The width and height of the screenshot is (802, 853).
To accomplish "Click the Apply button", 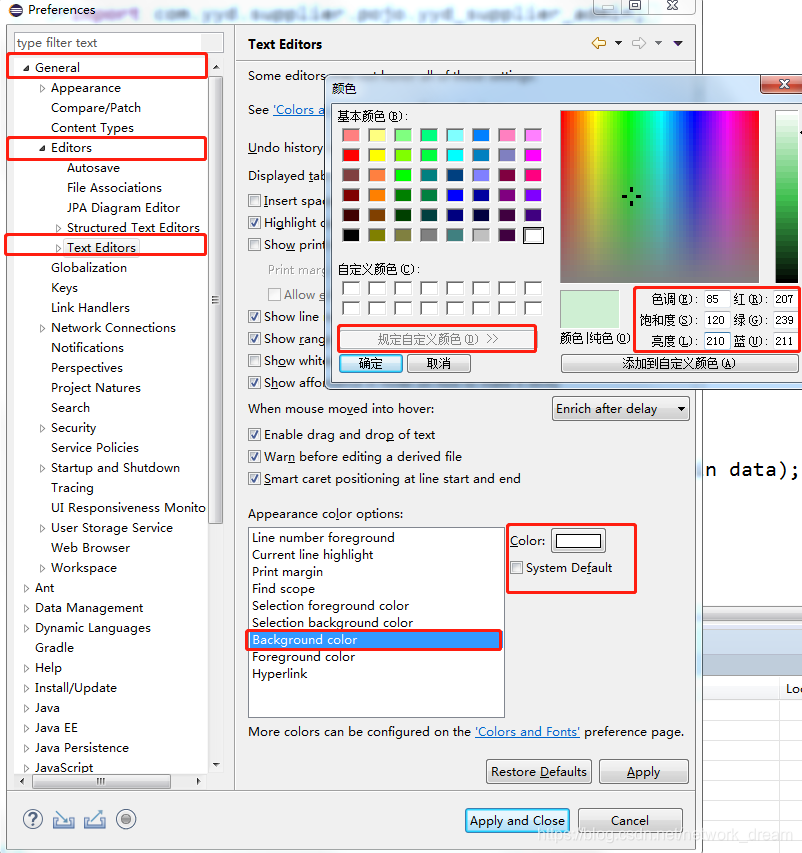I will point(644,772).
